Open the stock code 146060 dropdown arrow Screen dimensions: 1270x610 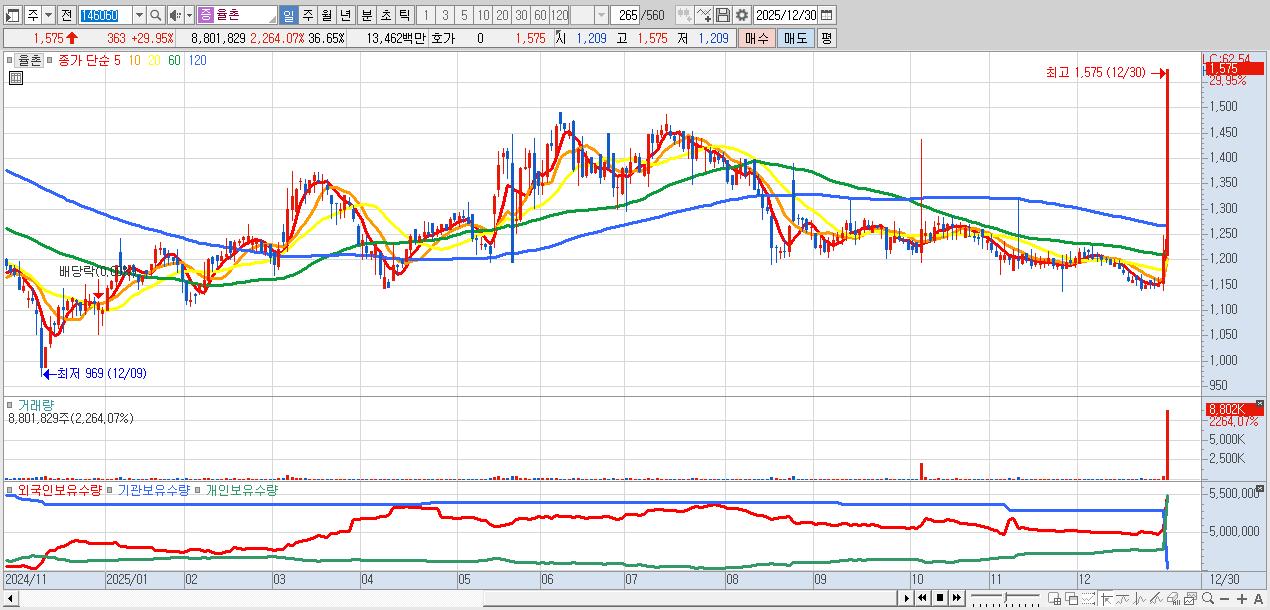pyautogui.click(x=138, y=15)
